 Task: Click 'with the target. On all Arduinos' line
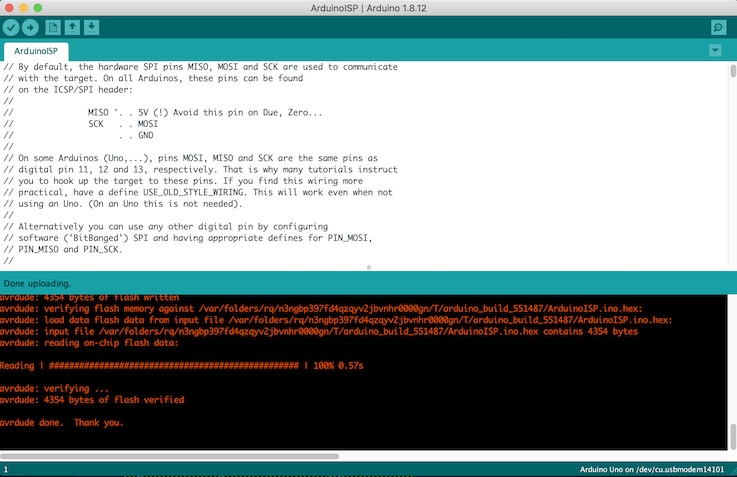coord(153,78)
